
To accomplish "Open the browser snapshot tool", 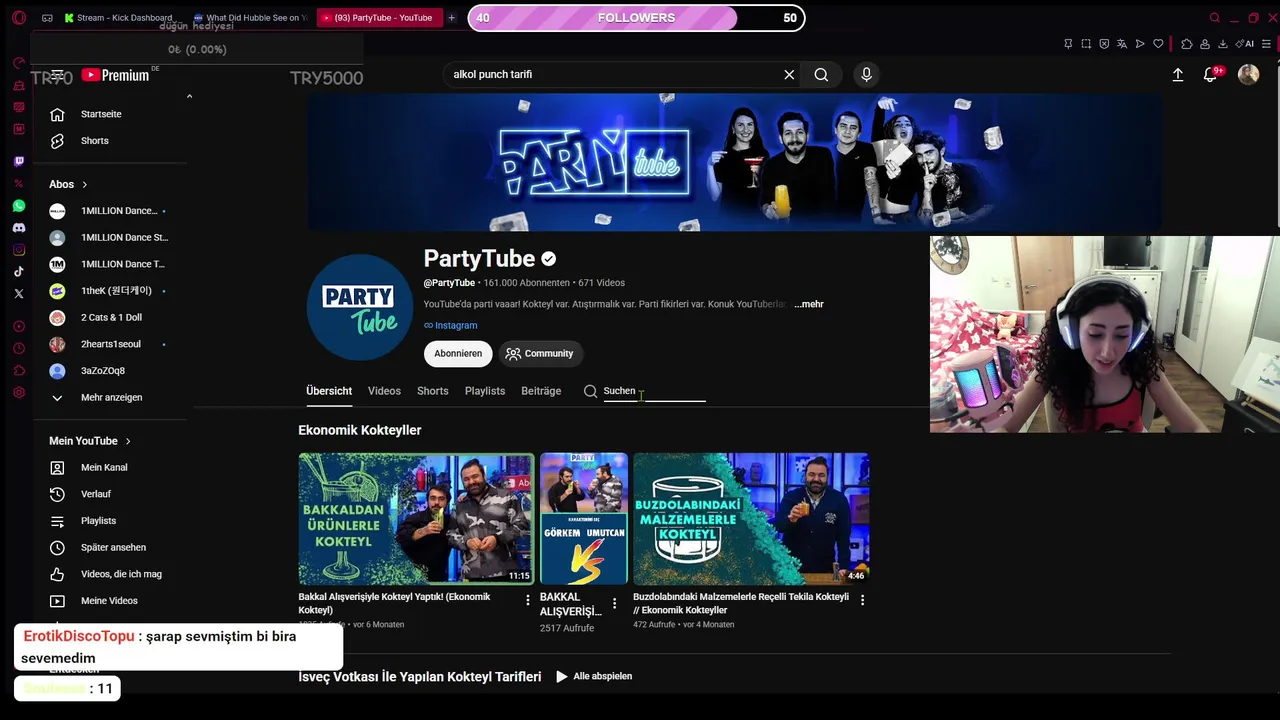I will pyautogui.click(x=1086, y=44).
